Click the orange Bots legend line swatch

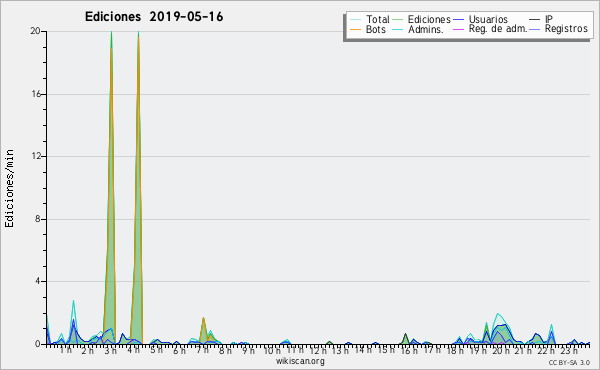pyautogui.click(x=355, y=29)
